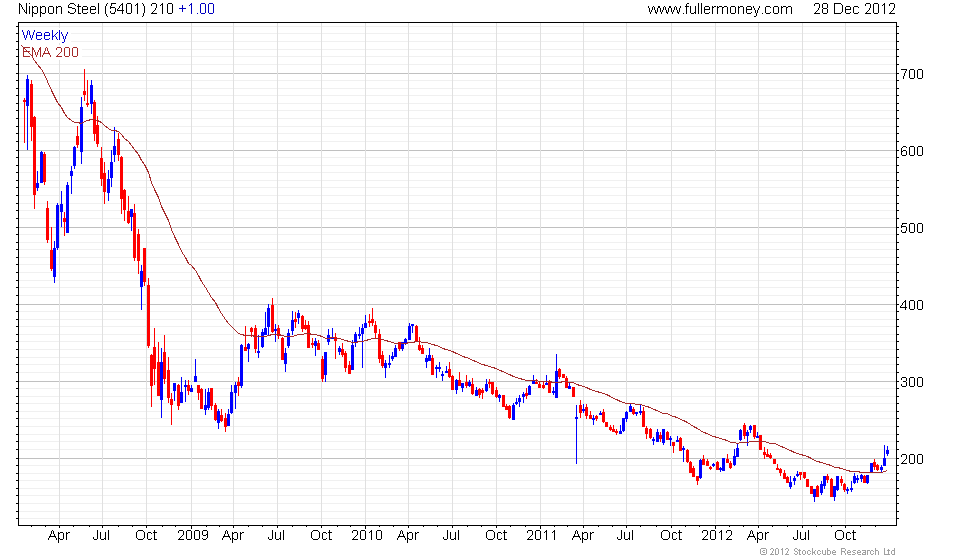Screen dimensions: 980x560
Task: Click the long blue spike candle near 2011 Apr
Action: pyautogui.click(x=576, y=434)
